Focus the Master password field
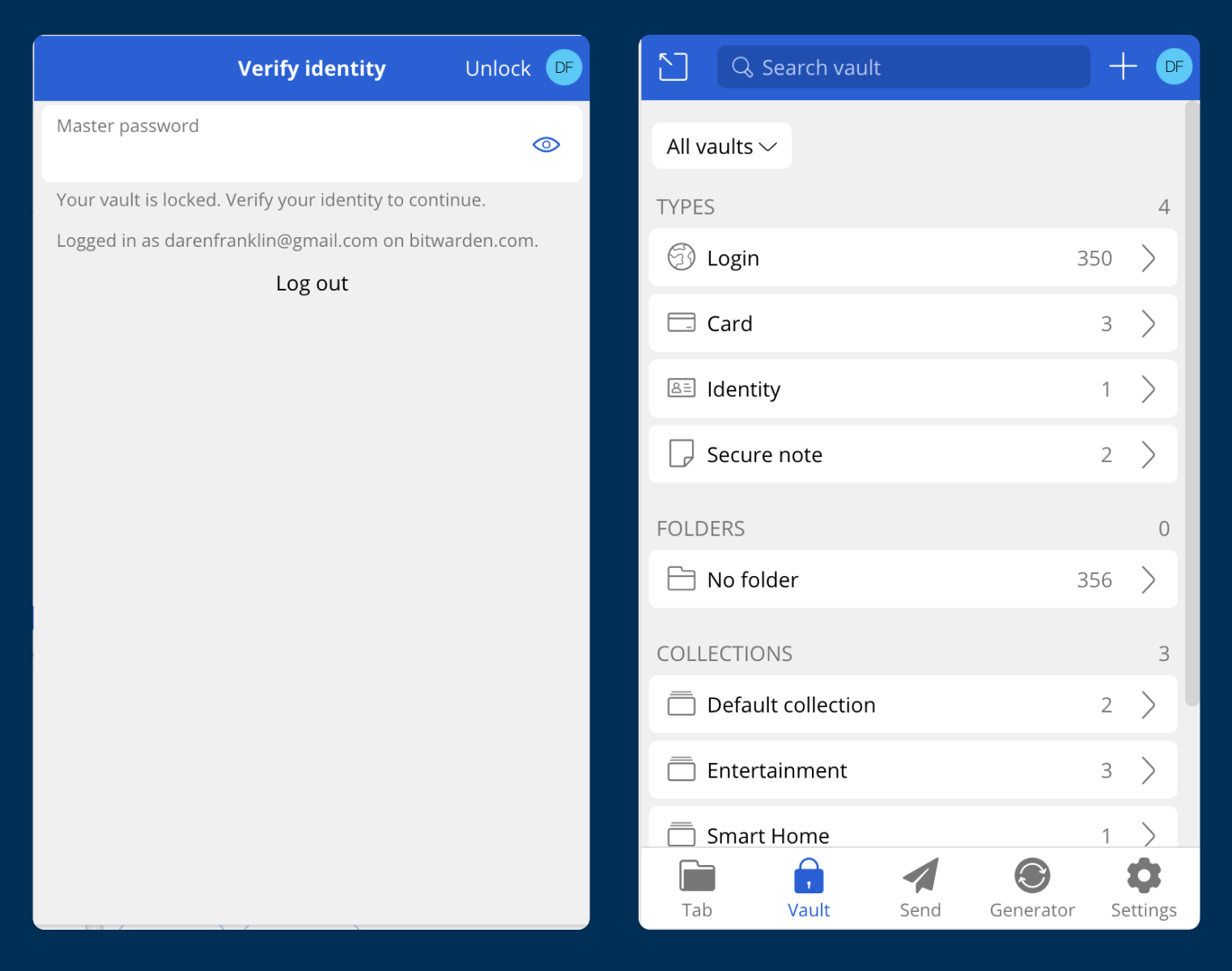Image resolution: width=1232 pixels, height=971 pixels. [x=312, y=144]
